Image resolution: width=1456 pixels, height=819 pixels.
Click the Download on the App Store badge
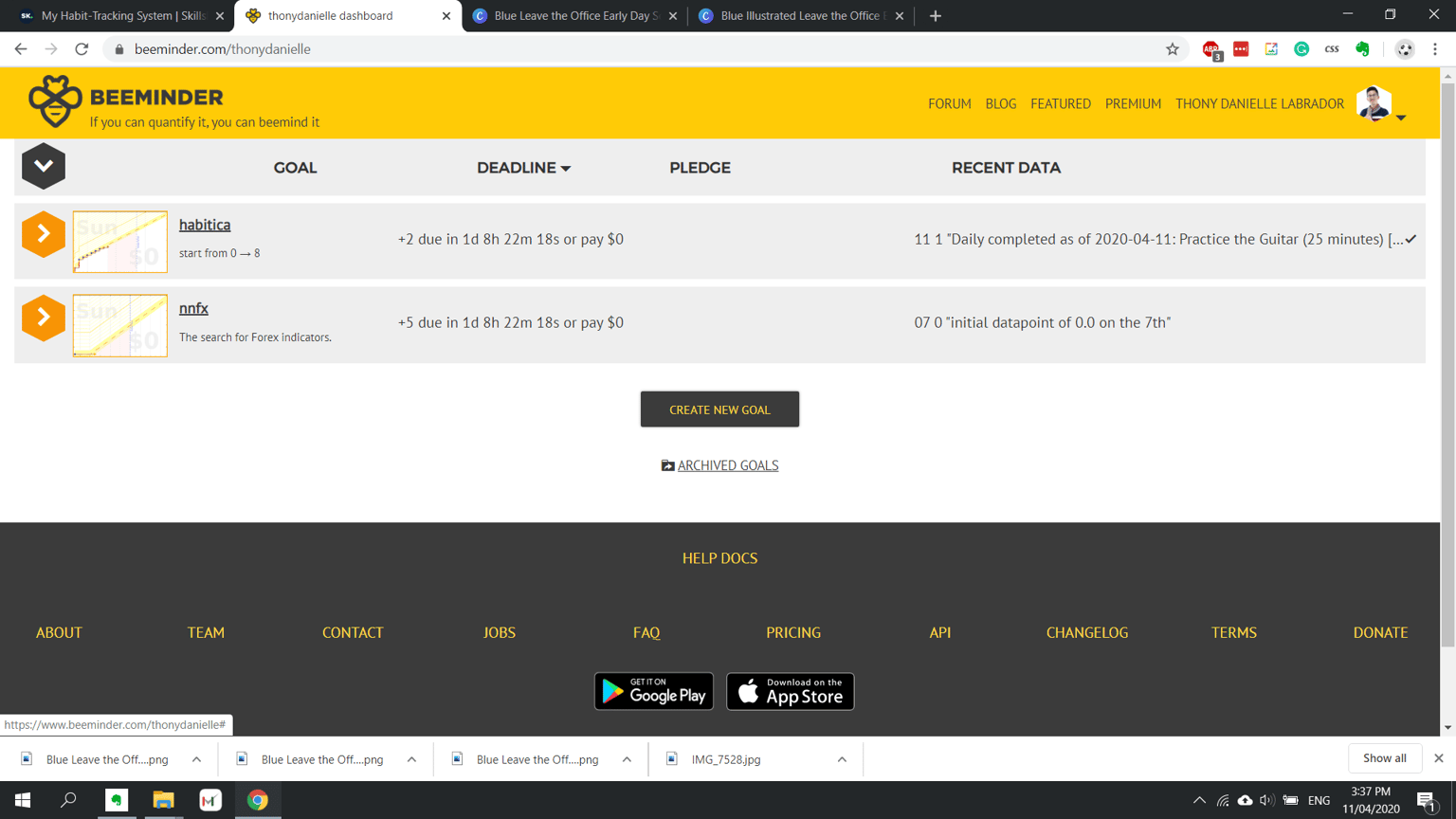coord(791,691)
